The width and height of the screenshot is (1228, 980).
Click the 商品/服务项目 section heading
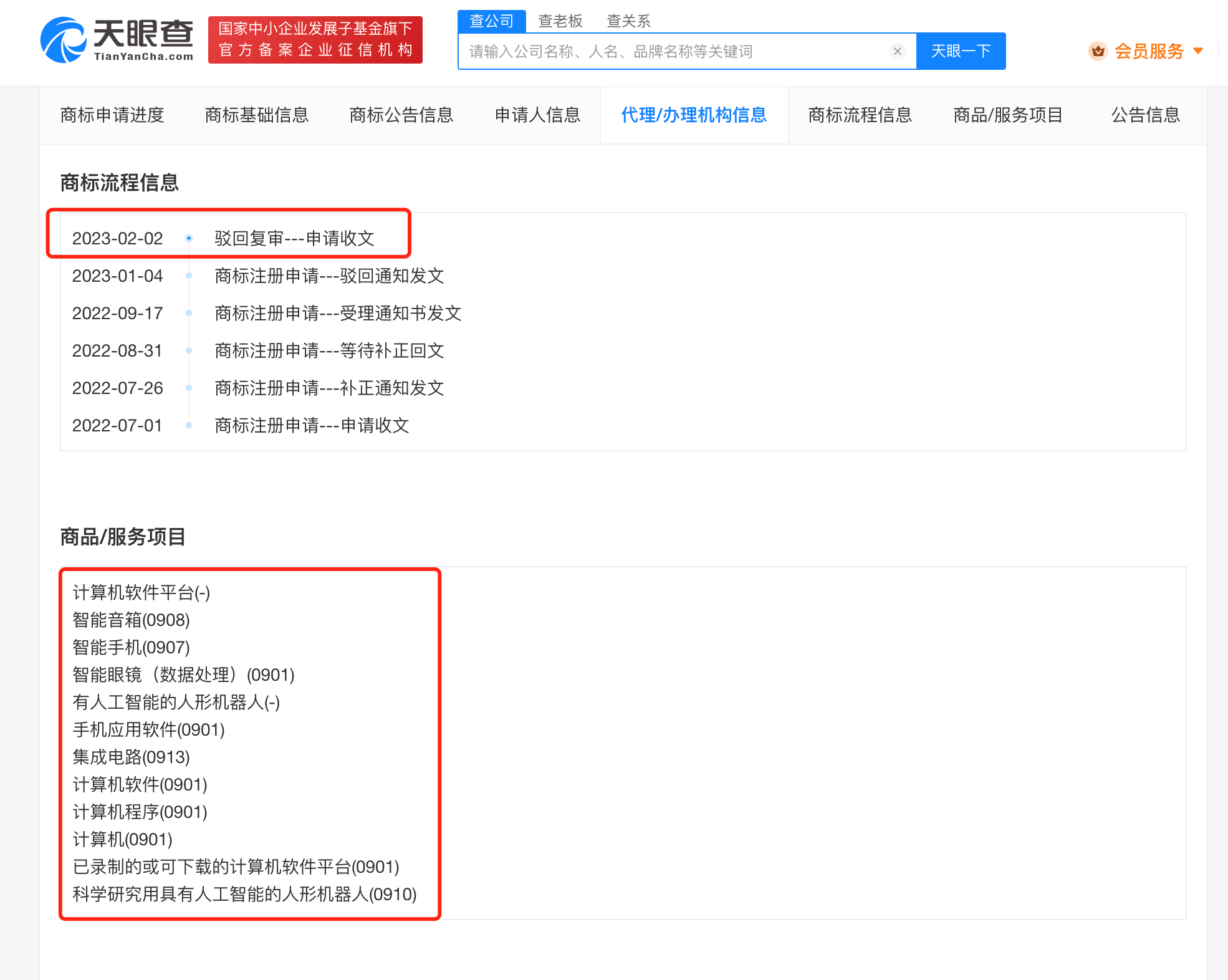[123, 537]
